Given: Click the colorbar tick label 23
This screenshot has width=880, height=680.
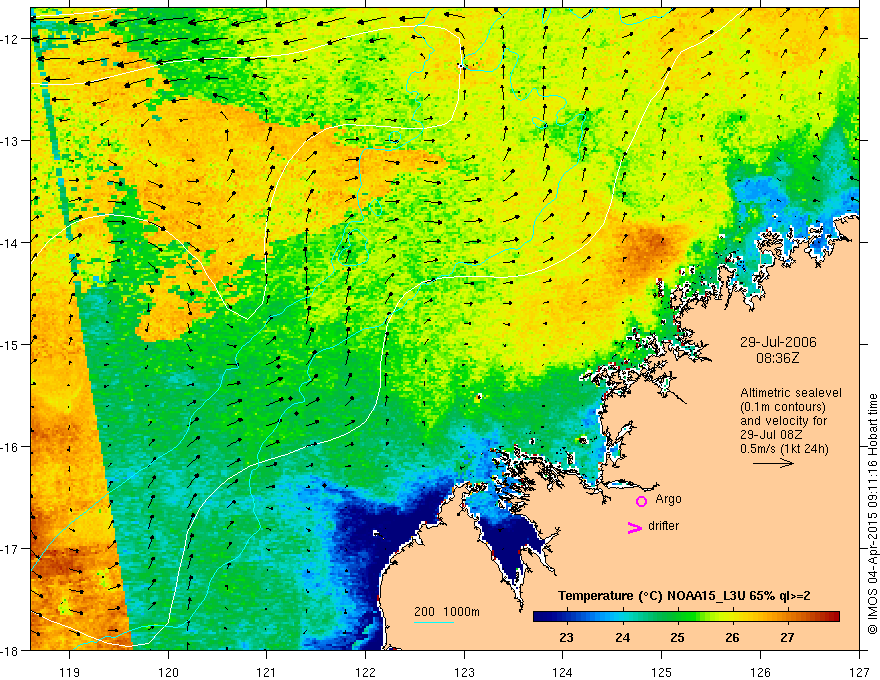Looking at the screenshot, I should [x=566, y=638].
